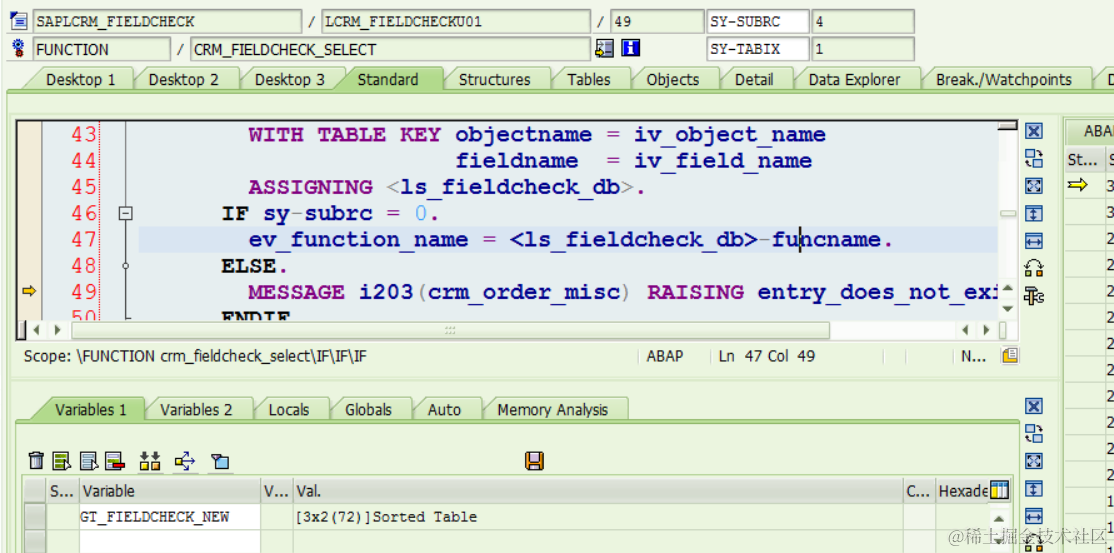This screenshot has height=553, width=1114.
Task: Click the information icon next to CRM_FIELDCHECK_SELECT
Action: click(631, 48)
